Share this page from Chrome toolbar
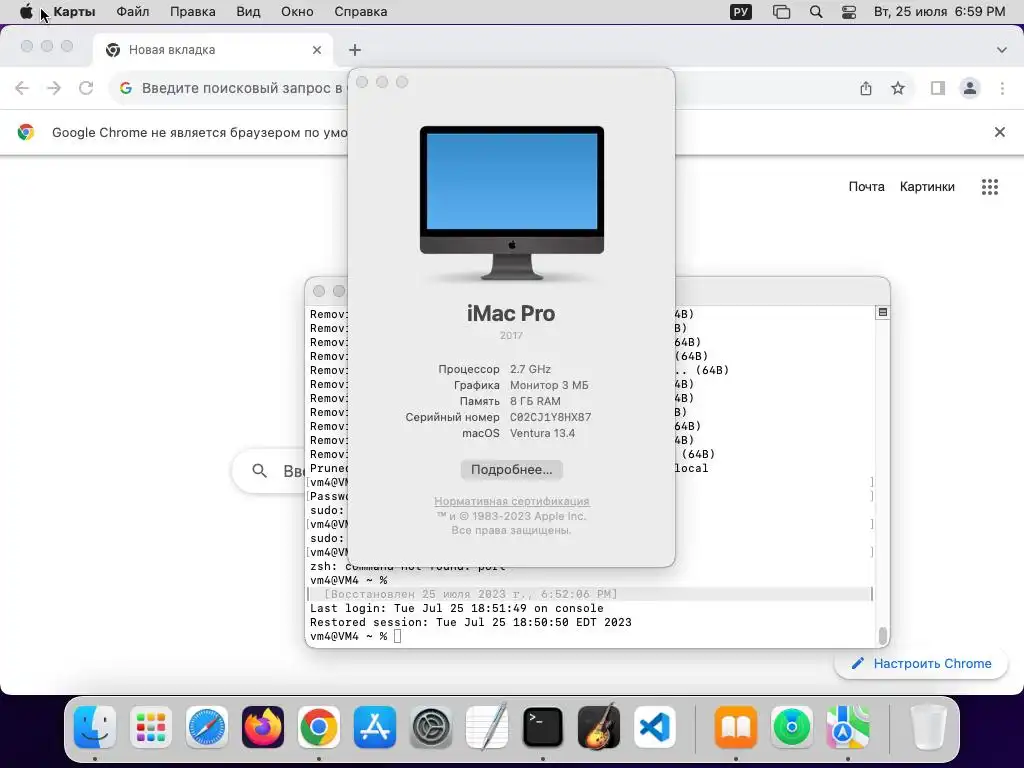 pos(866,88)
